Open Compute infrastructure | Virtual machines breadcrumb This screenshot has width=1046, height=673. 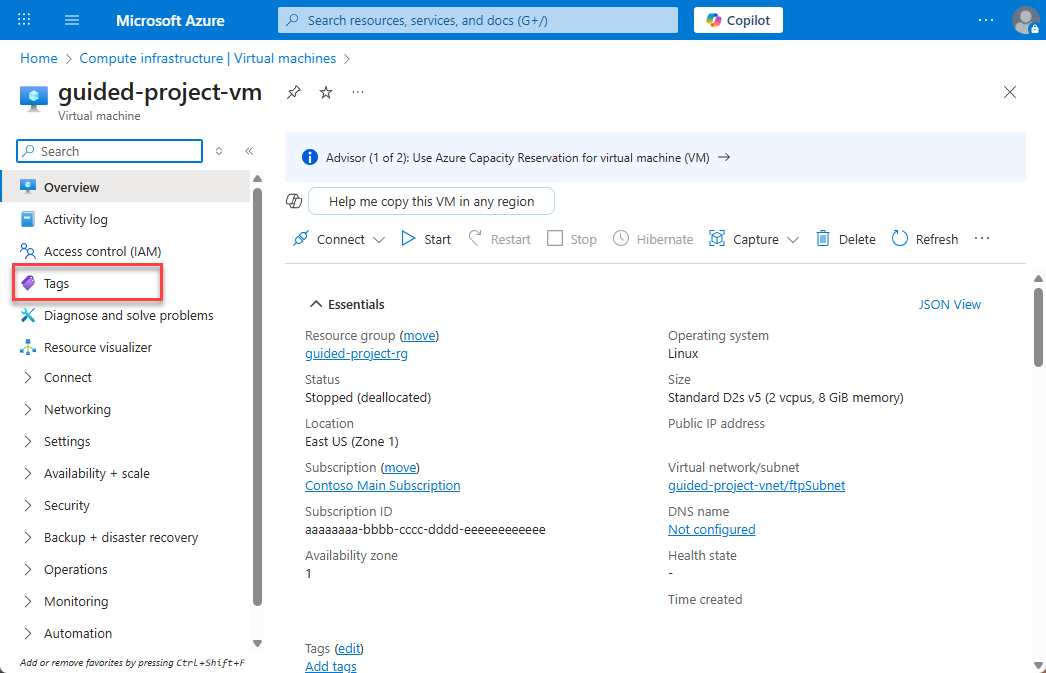tap(207, 58)
